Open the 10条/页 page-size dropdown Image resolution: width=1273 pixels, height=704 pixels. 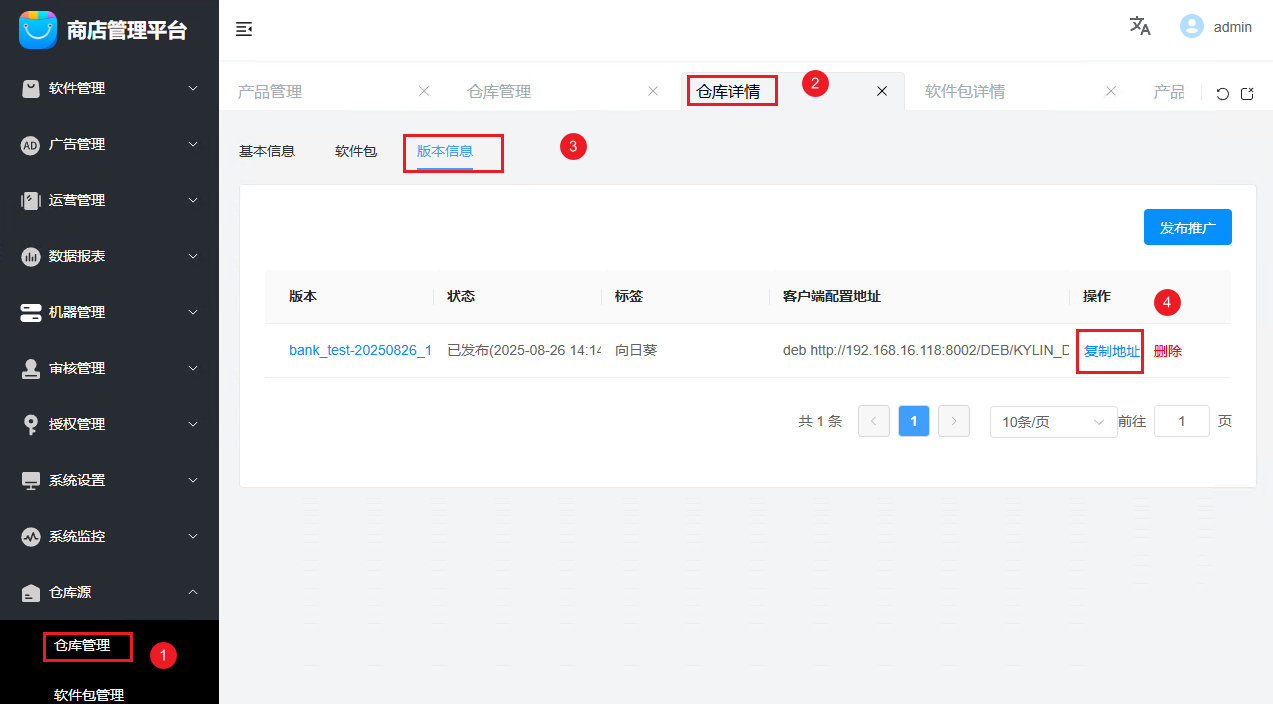(x=1053, y=421)
